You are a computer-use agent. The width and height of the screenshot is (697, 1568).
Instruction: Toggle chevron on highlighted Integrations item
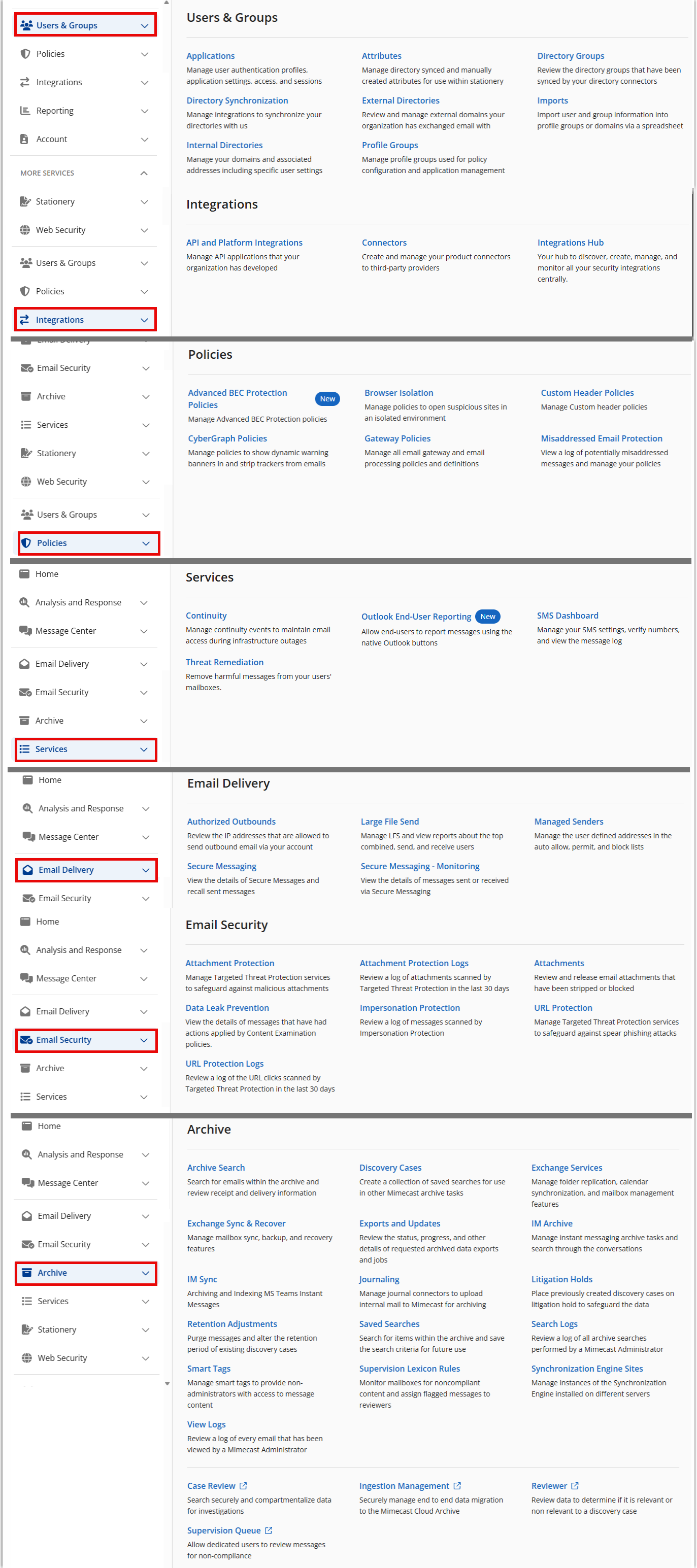tap(145, 320)
